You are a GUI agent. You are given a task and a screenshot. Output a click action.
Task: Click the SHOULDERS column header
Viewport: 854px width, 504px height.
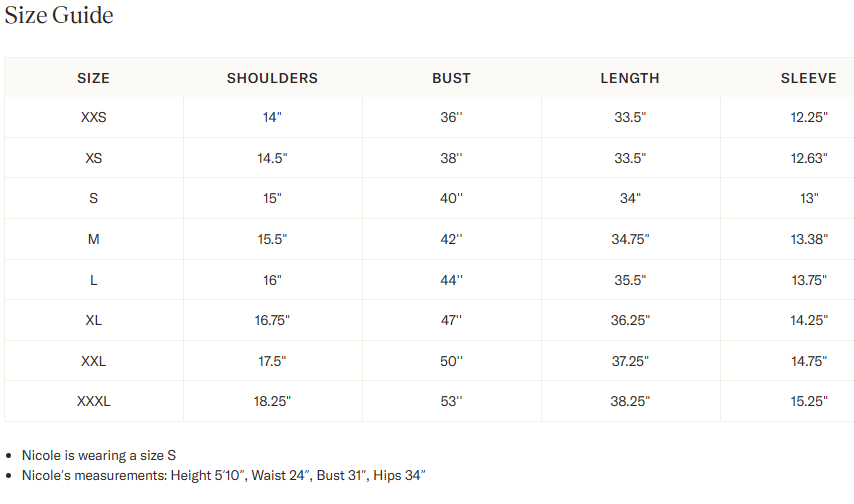(x=272, y=78)
